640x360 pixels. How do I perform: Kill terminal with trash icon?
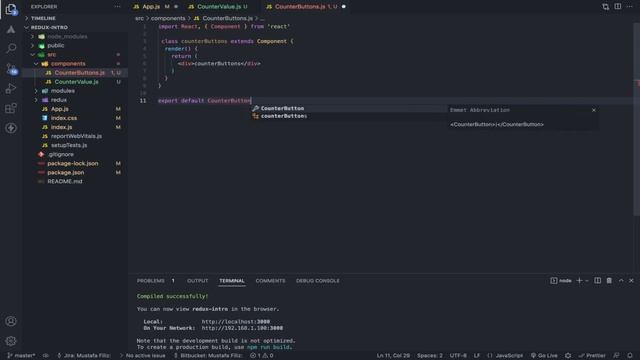click(x=609, y=280)
